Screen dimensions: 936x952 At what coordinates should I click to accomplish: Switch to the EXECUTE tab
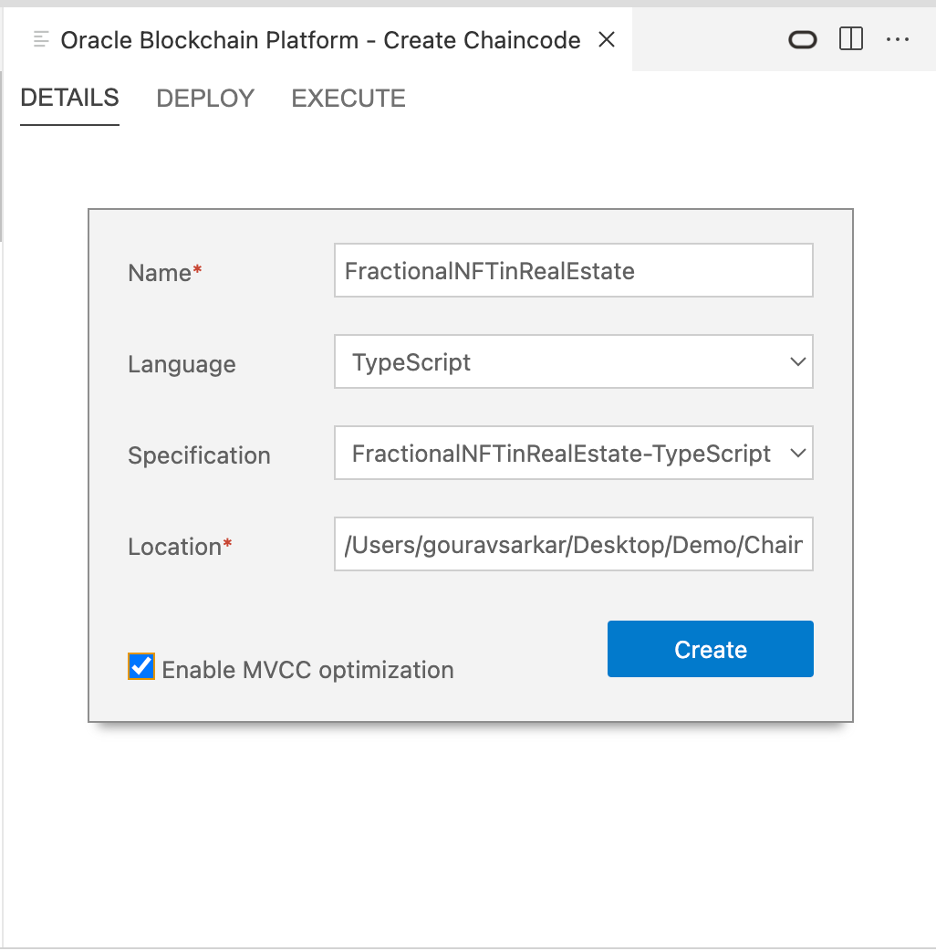click(348, 99)
